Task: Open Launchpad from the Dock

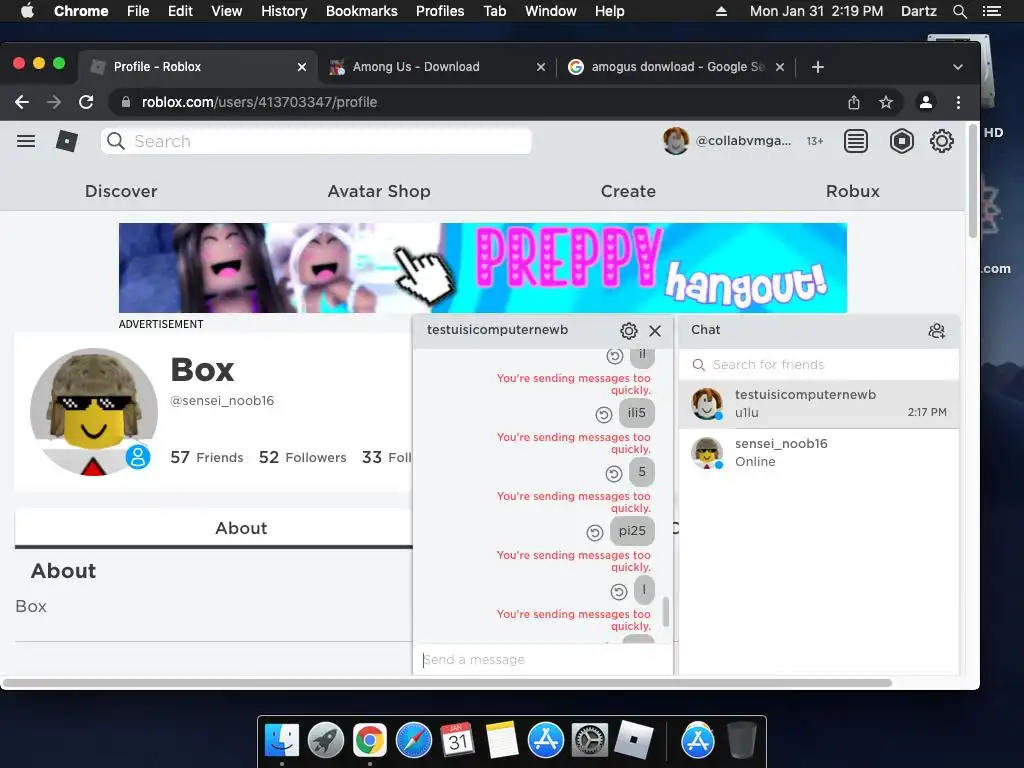Action: point(325,741)
